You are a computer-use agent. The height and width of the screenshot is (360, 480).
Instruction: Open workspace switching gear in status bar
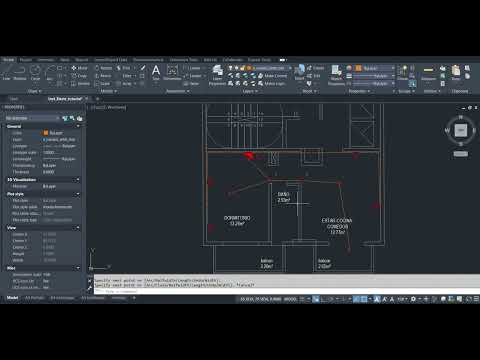point(413,299)
